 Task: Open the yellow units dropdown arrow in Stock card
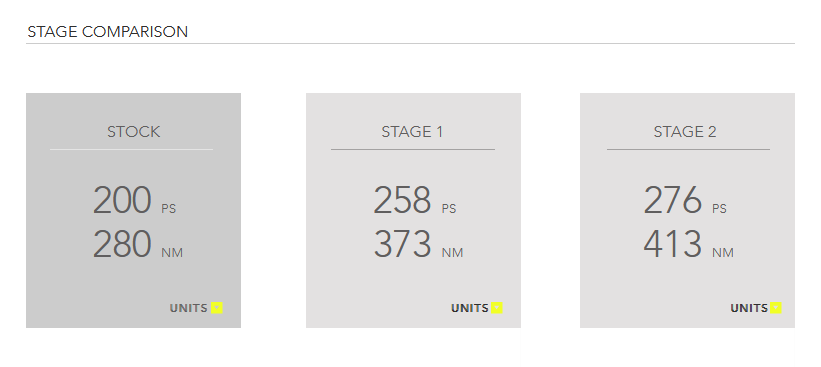tap(217, 308)
